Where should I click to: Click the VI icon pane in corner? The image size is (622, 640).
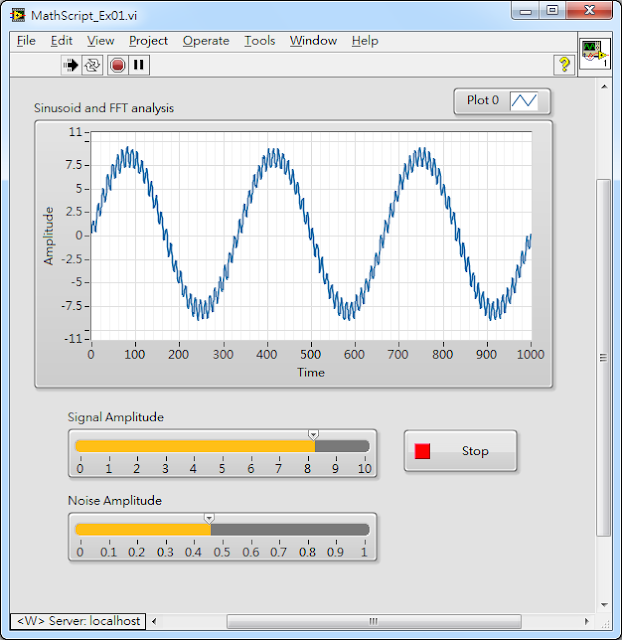[x=595, y=54]
